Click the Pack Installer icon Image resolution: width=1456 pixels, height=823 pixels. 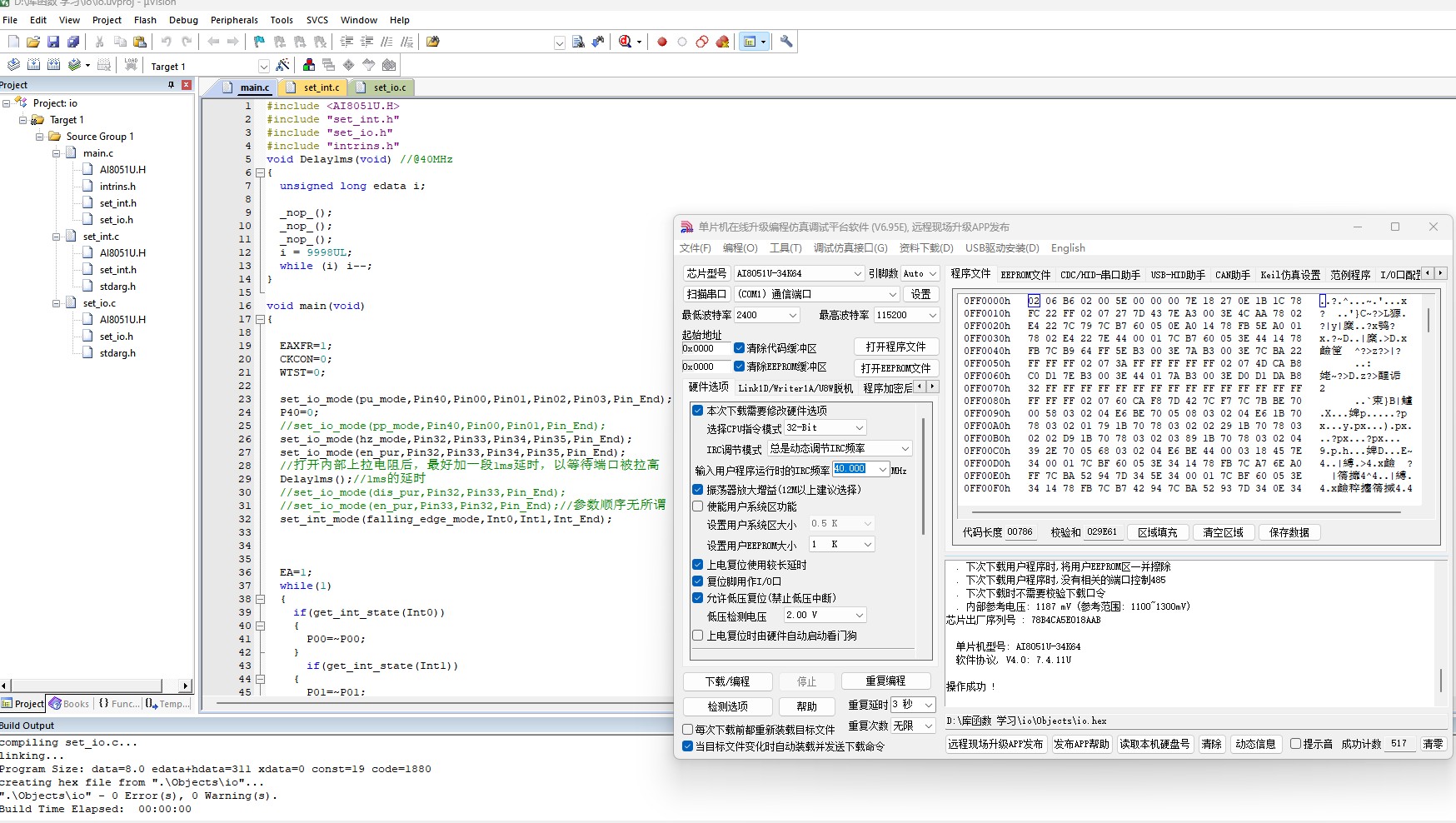[x=389, y=65]
